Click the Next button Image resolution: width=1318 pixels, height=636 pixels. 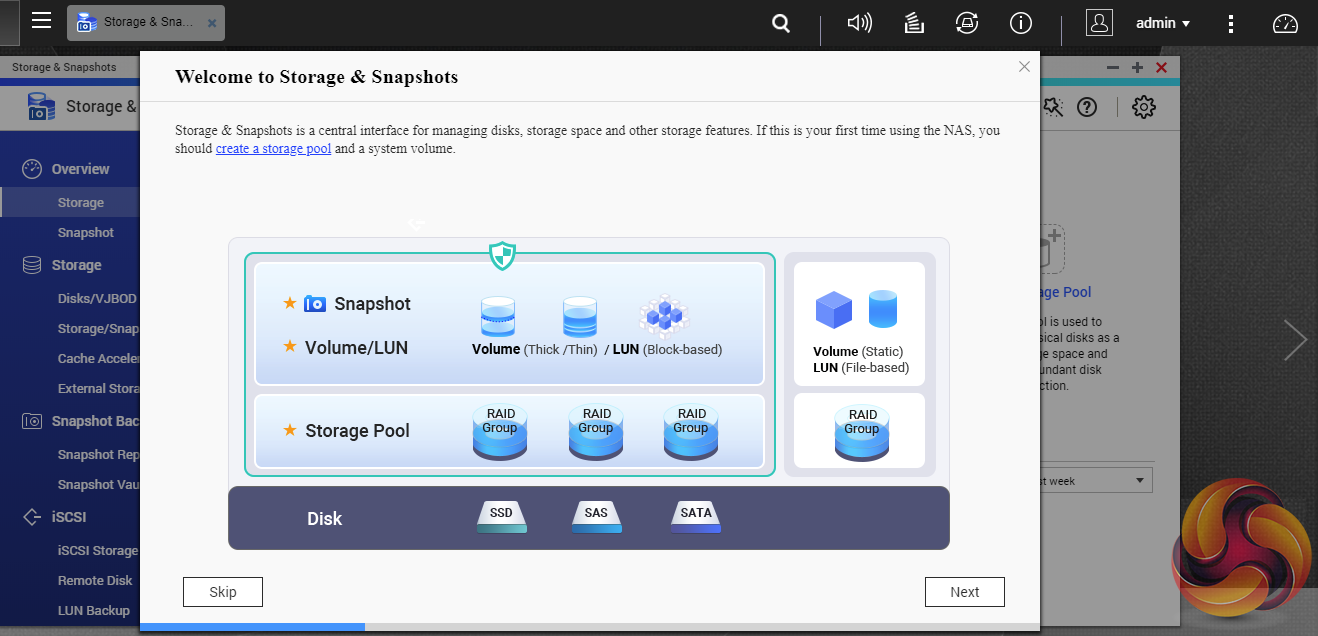(964, 592)
